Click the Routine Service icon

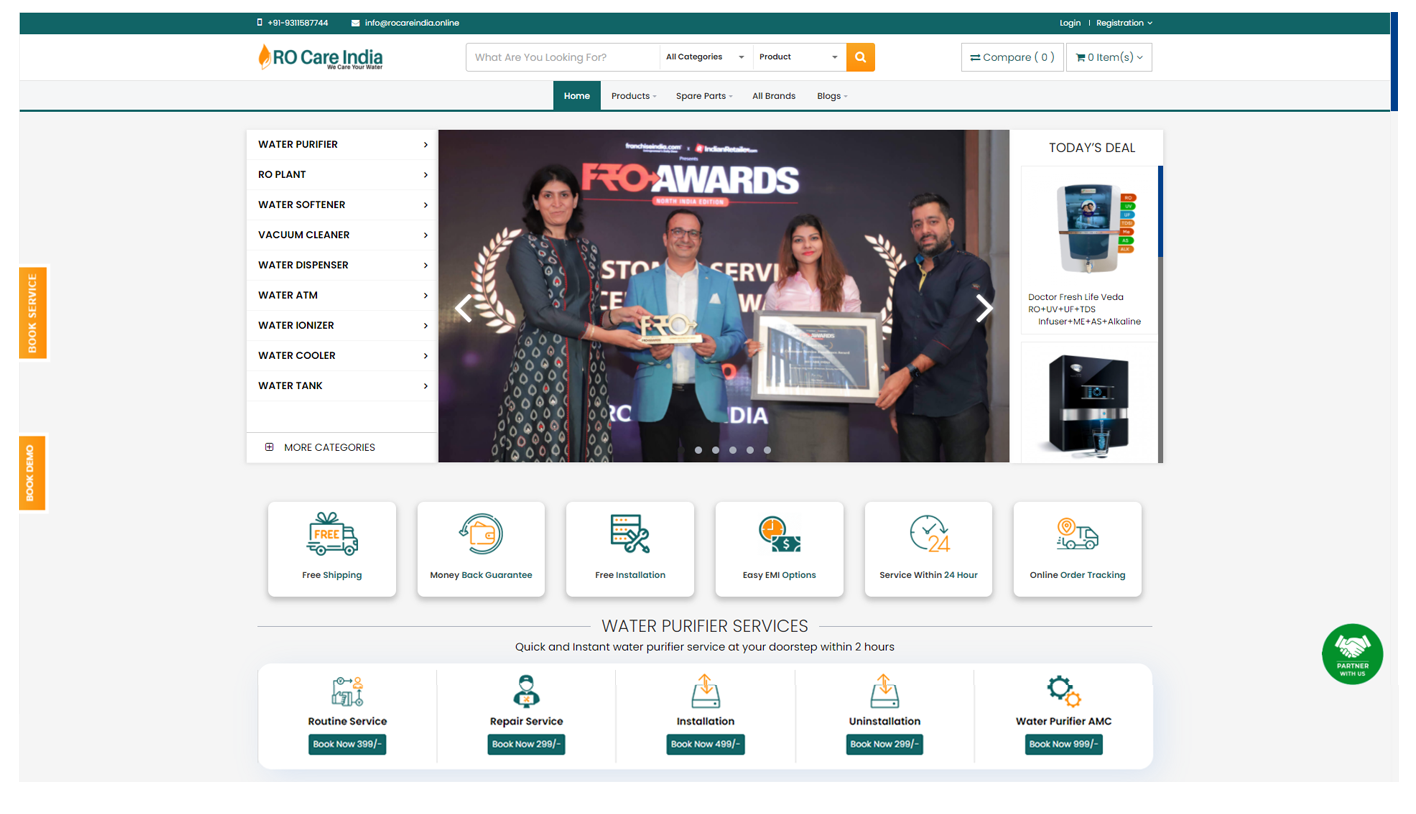tap(347, 691)
